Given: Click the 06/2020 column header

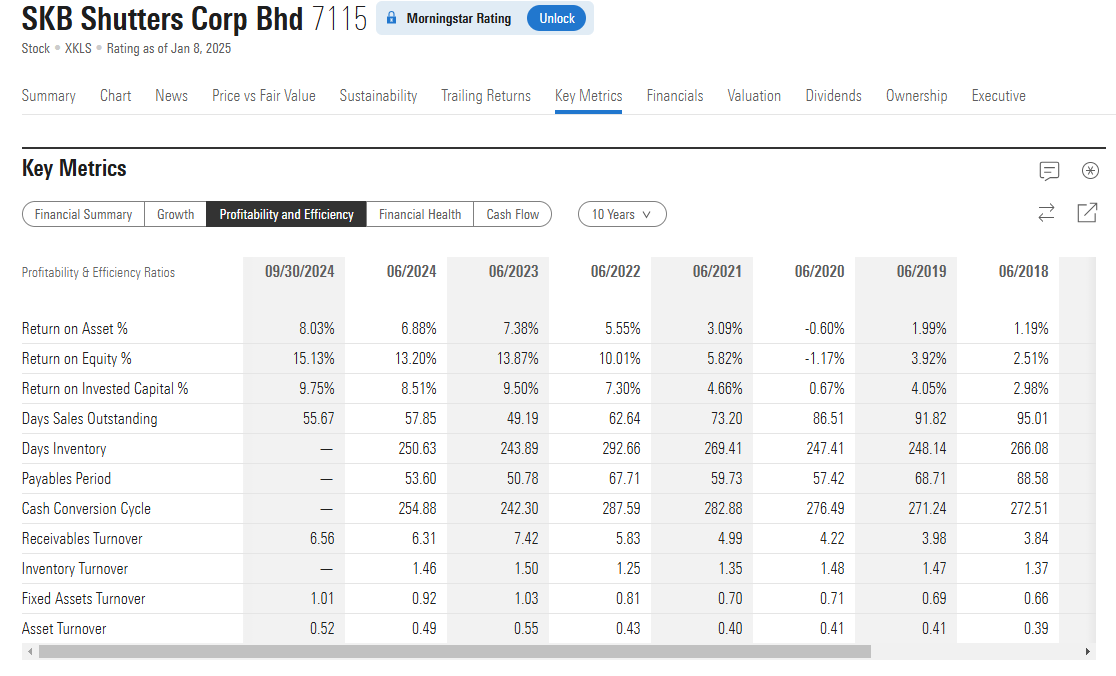Looking at the screenshot, I should point(819,272).
